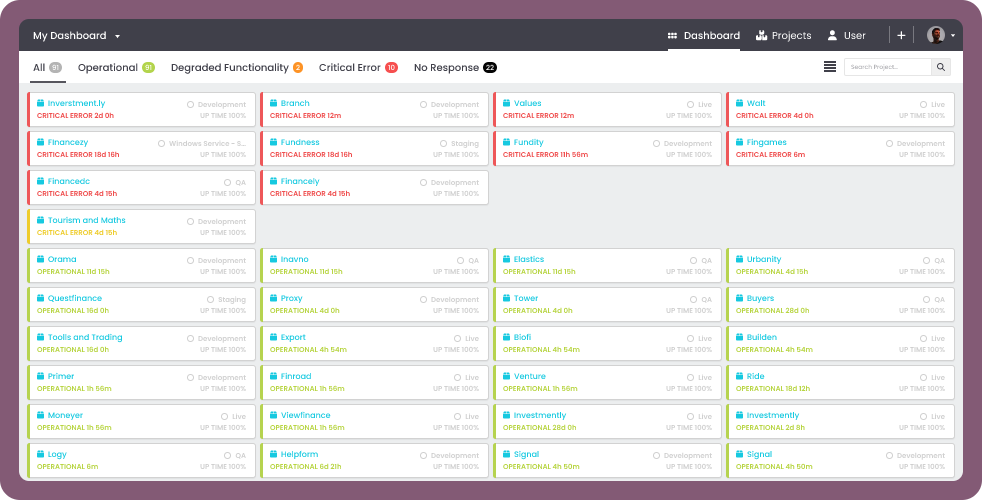Click calendar icon on Fundness card
The image size is (982, 500).
click(274, 142)
